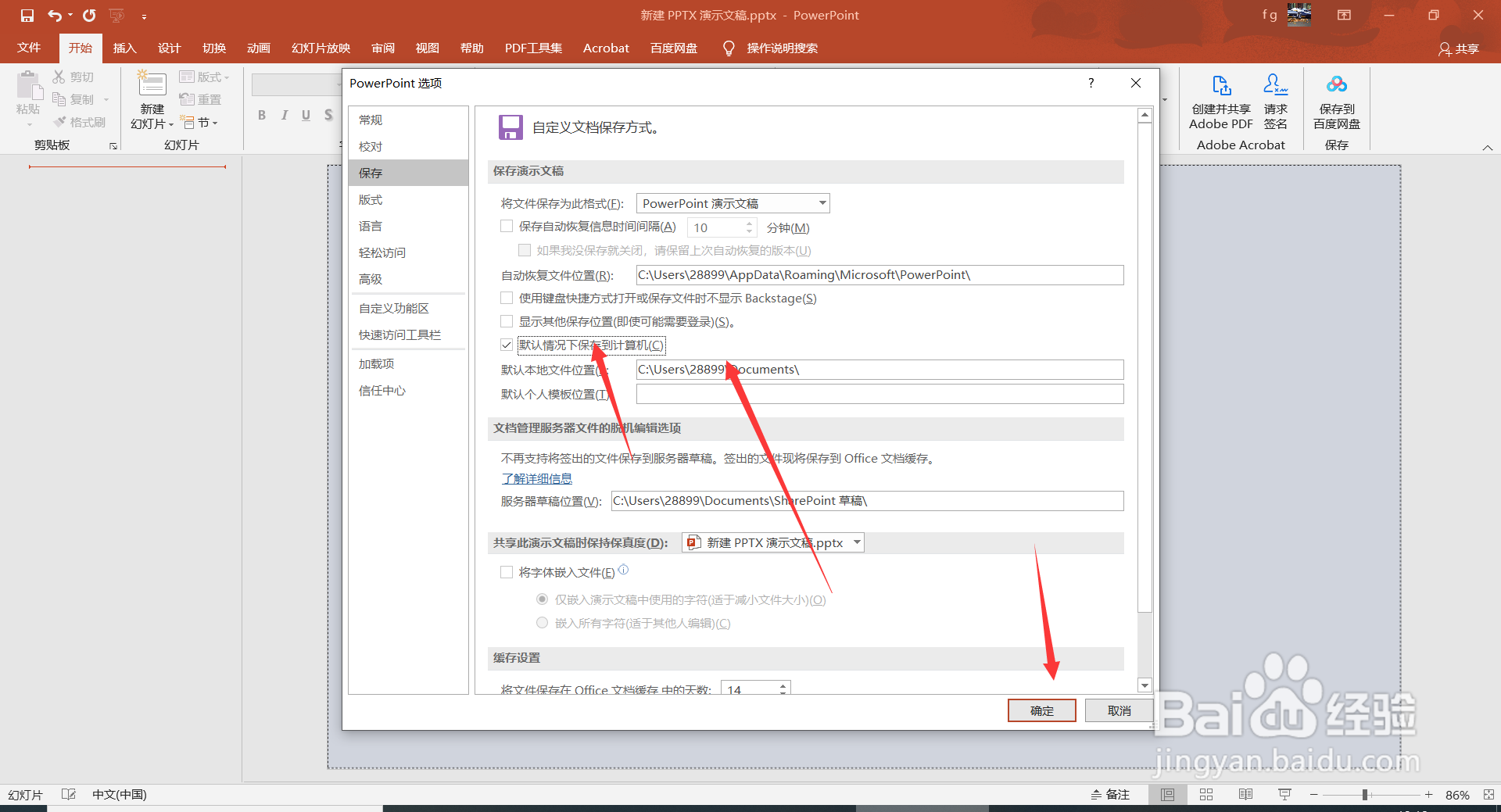Click the Cut (剪切) scissors icon
1501x812 pixels.
(59, 77)
